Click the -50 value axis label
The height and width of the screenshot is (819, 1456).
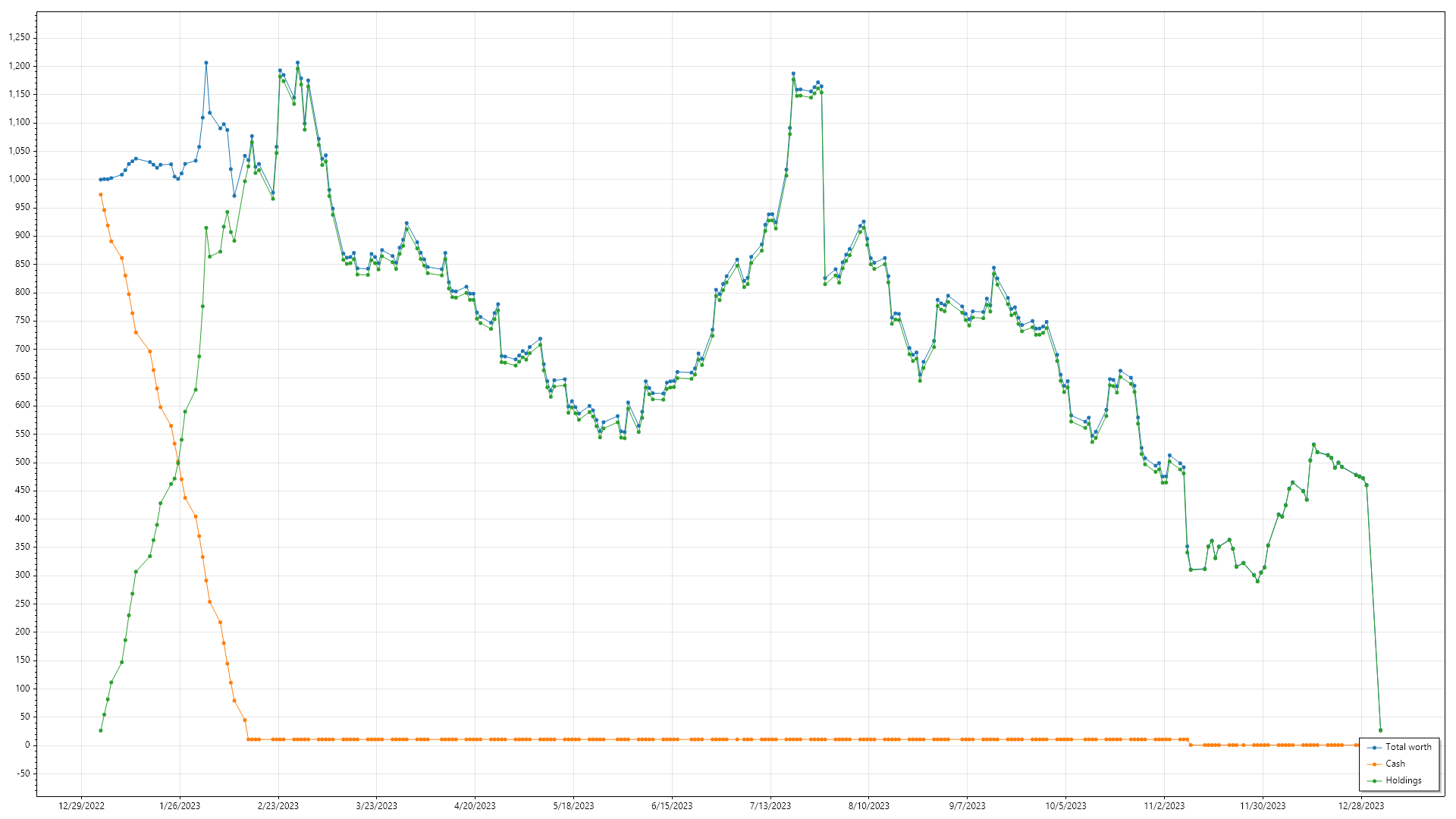(x=23, y=773)
